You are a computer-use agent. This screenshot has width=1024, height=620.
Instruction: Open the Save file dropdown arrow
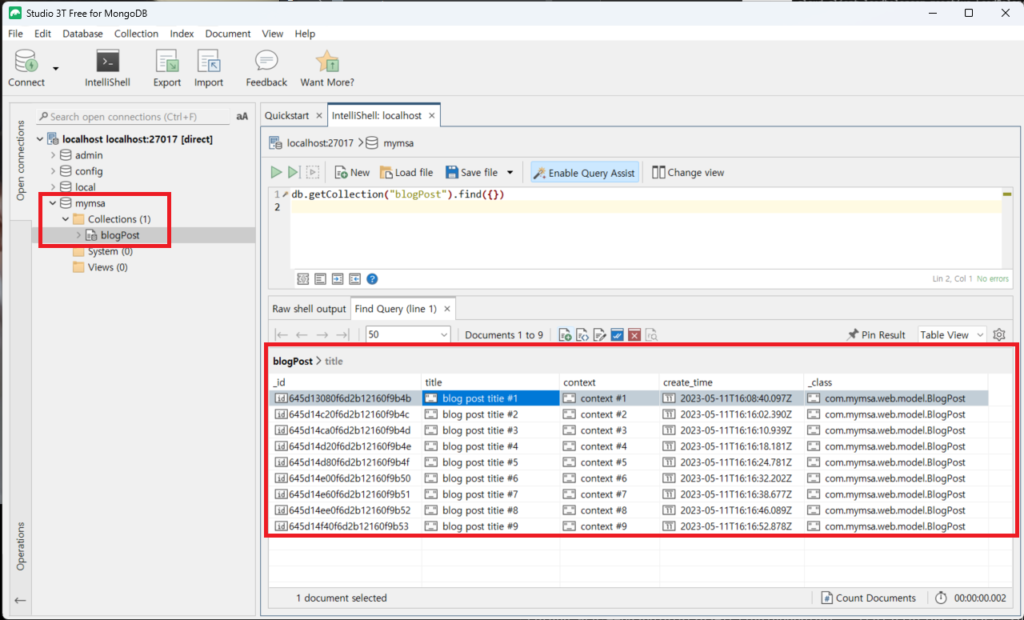coord(510,172)
